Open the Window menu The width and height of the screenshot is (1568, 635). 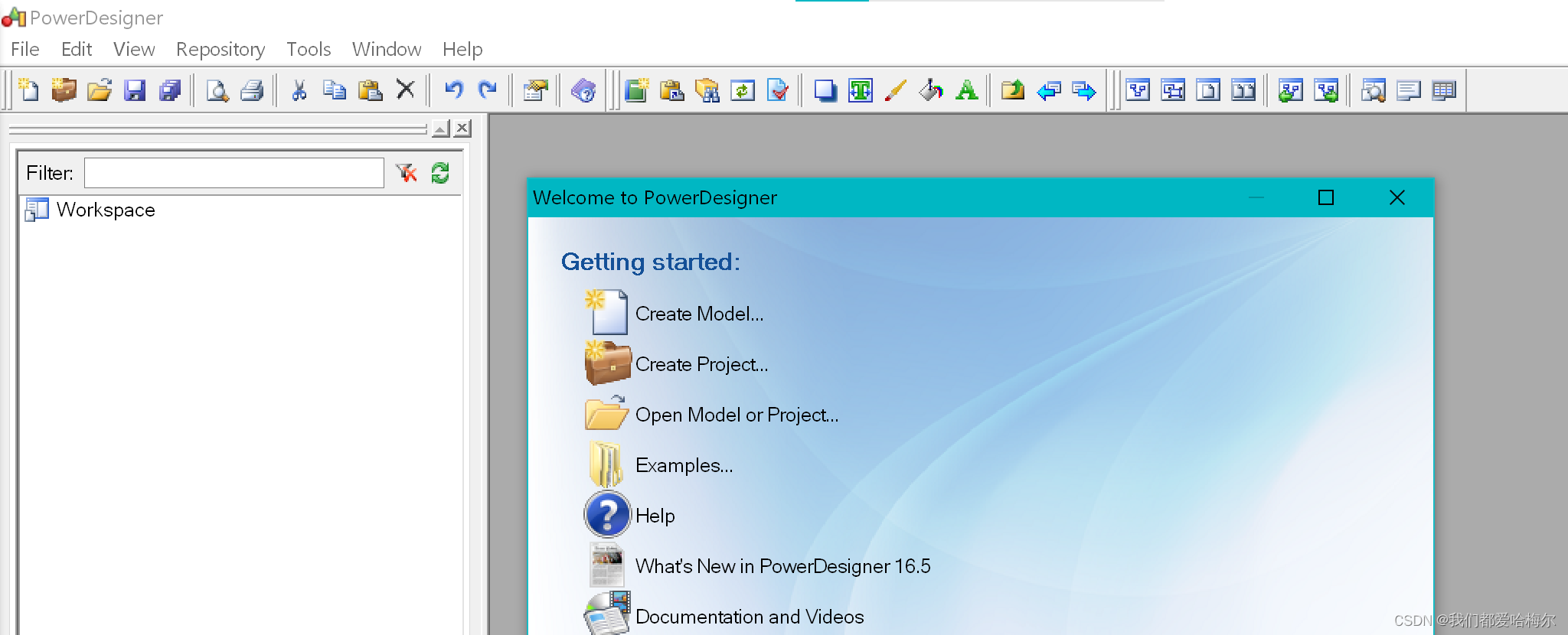point(387,49)
